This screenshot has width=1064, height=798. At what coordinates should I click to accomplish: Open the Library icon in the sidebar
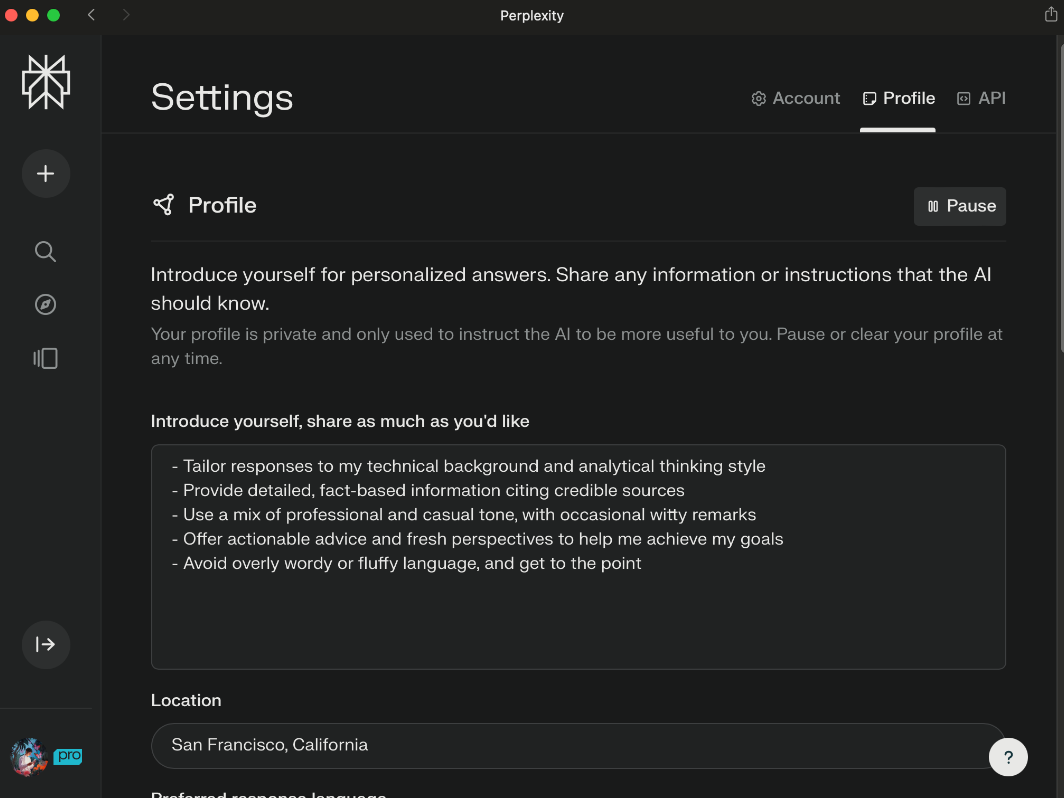[46, 358]
